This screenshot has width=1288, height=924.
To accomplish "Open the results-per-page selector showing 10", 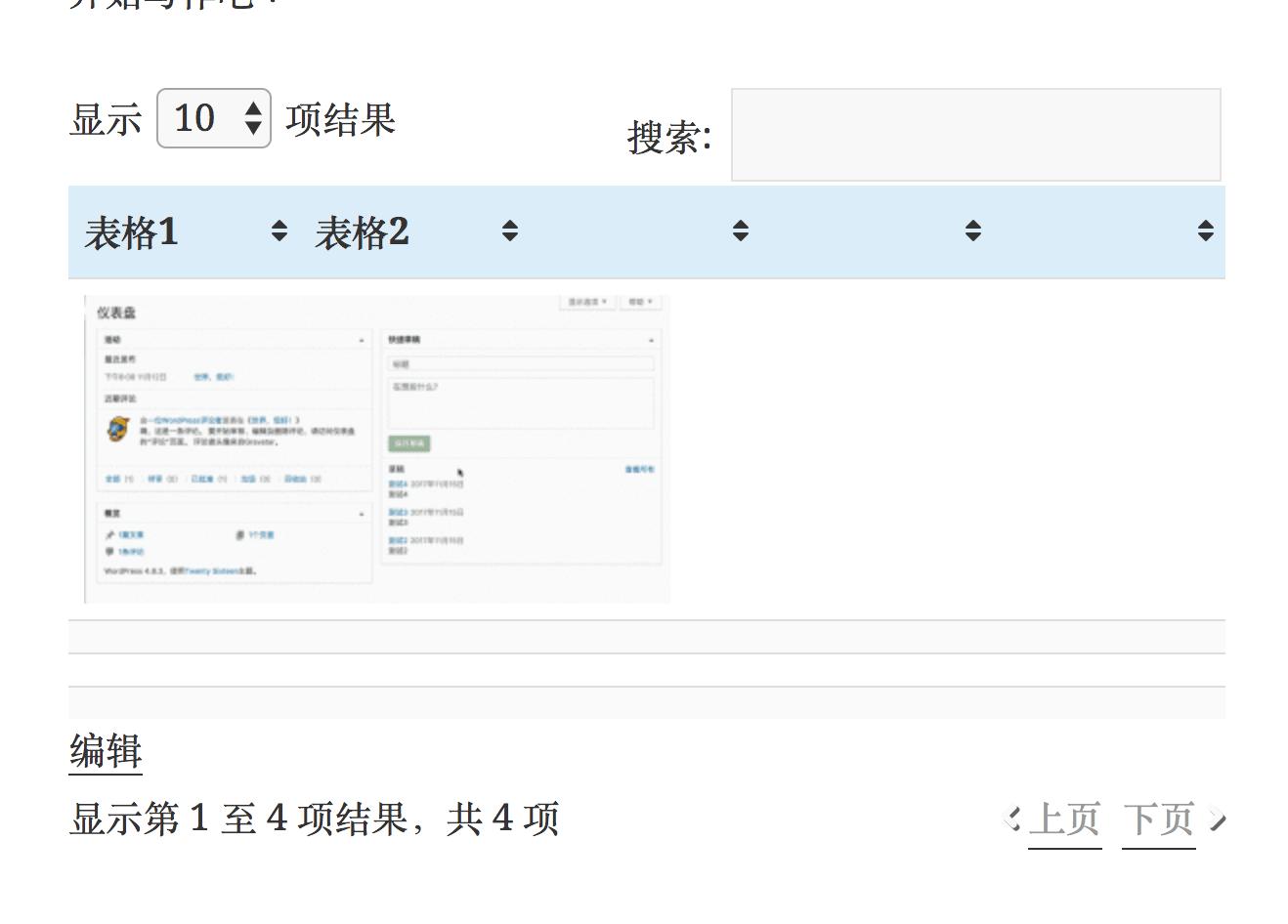I will coord(213,118).
